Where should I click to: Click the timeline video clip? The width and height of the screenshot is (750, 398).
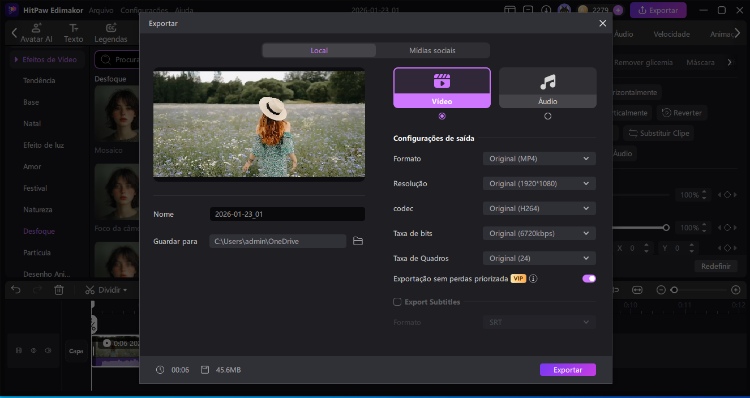115,351
